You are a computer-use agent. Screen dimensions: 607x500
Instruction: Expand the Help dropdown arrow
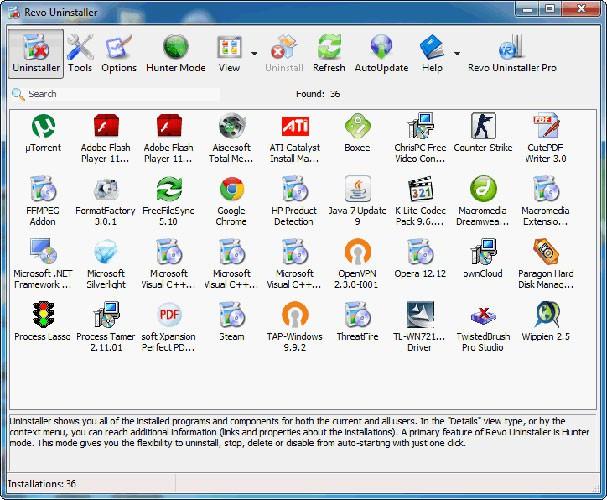coord(456,53)
